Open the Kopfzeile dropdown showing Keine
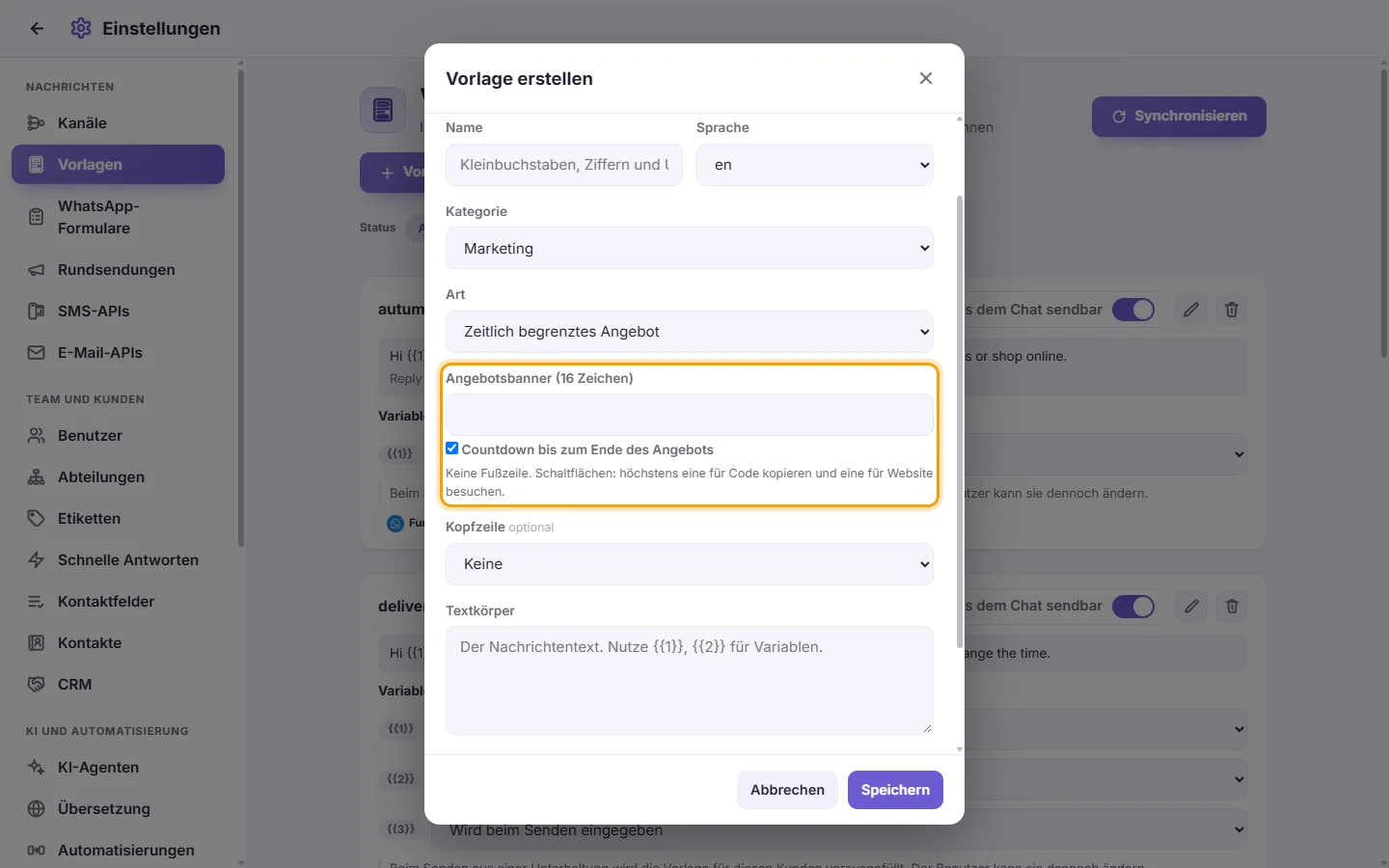This screenshot has height=868, width=1389. point(690,564)
